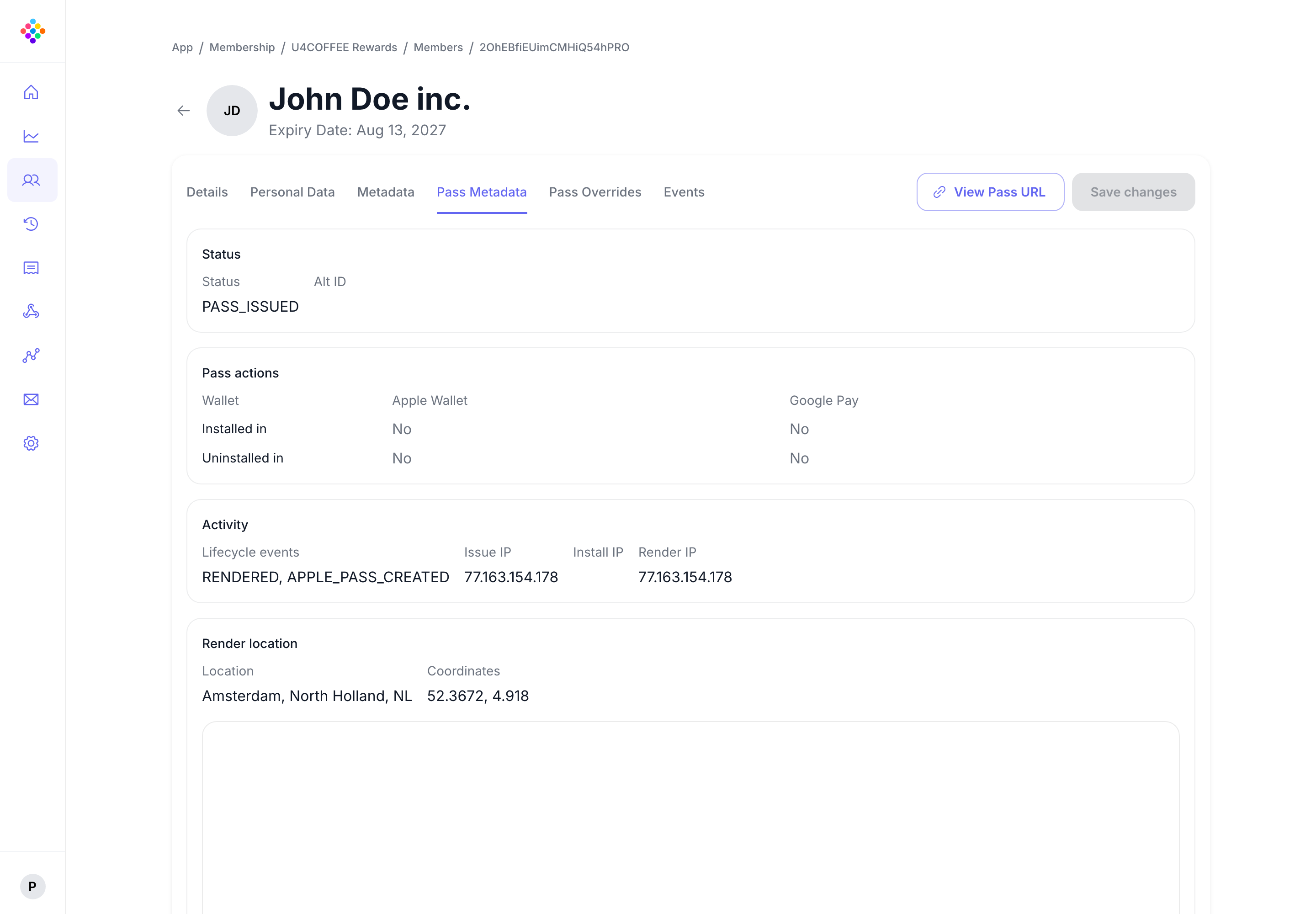Click the View Pass URL button

[x=990, y=192]
